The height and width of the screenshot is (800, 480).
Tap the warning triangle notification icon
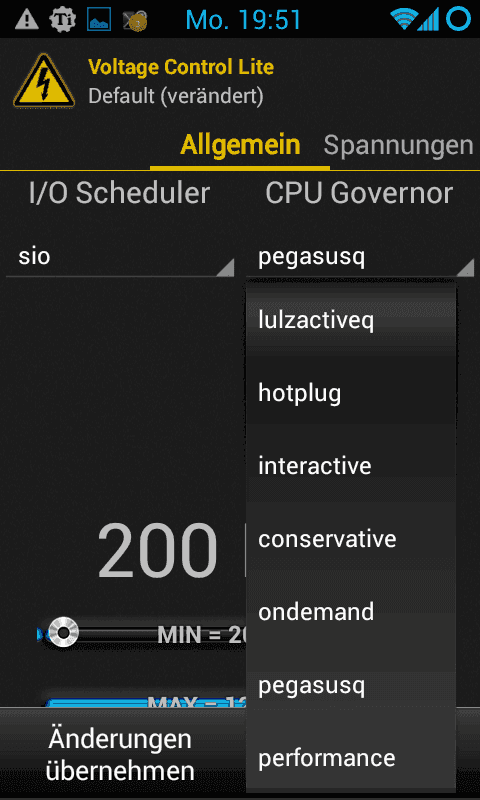pyautogui.click(x=28, y=20)
